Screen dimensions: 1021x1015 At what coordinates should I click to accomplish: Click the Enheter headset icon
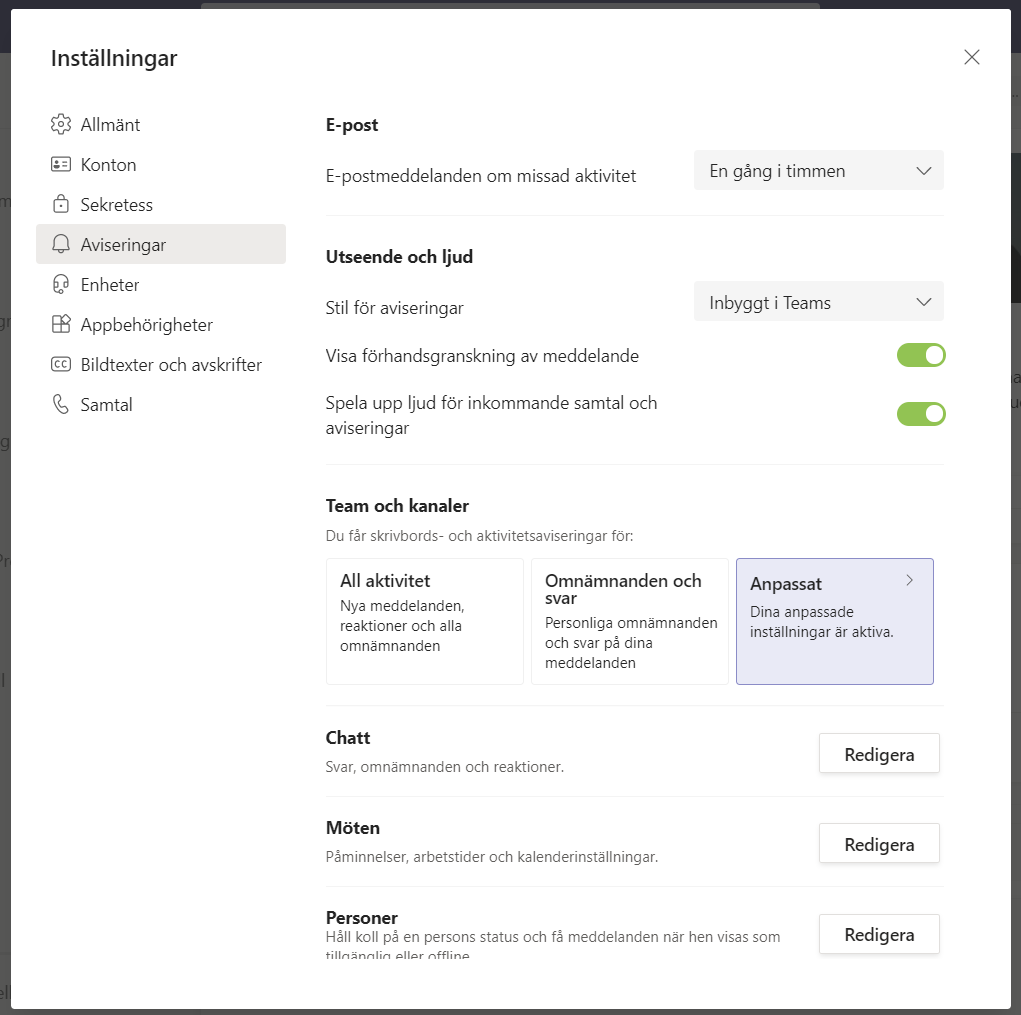(x=61, y=285)
